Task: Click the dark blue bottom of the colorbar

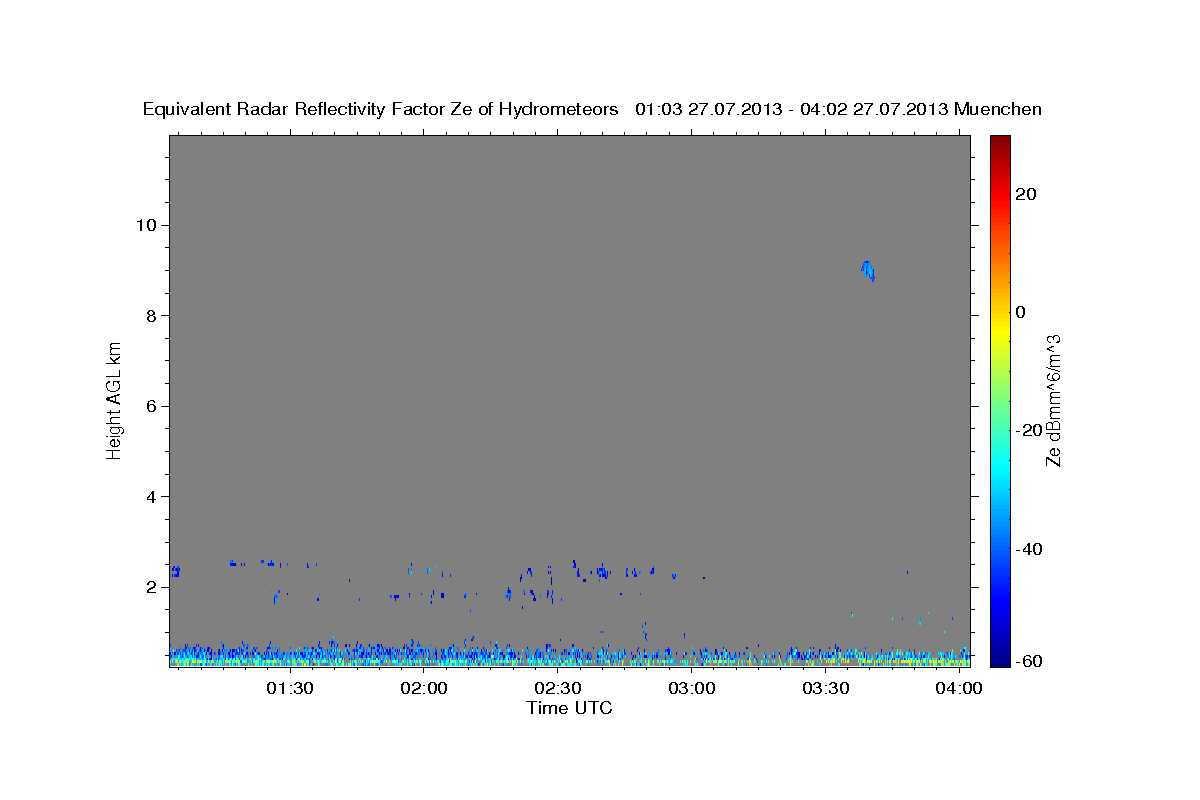Action: tap(1000, 656)
